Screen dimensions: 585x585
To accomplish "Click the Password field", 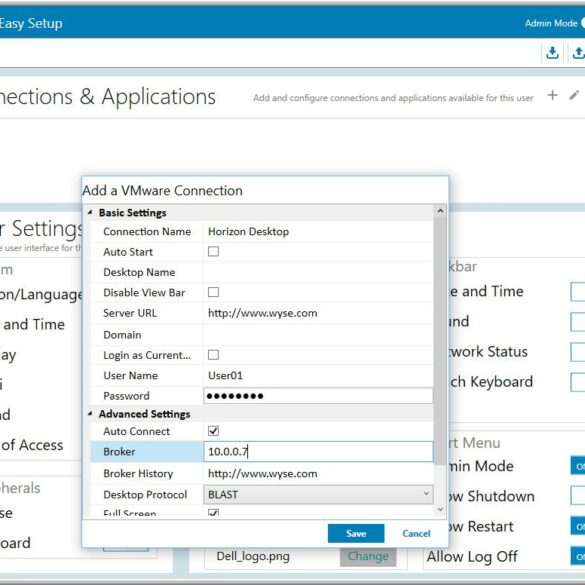I will tap(318, 395).
